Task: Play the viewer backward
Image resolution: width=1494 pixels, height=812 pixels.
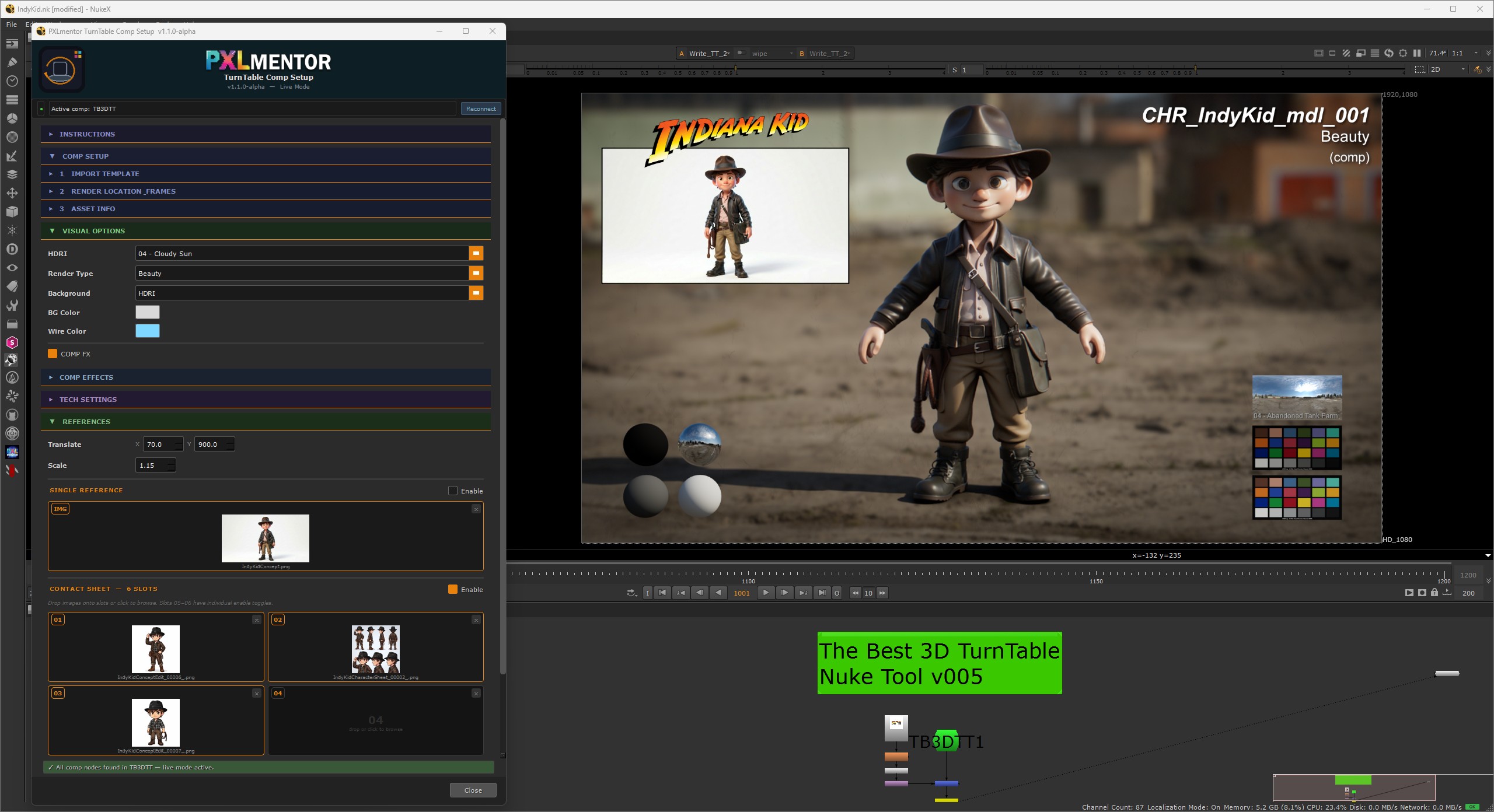Action: 718,593
